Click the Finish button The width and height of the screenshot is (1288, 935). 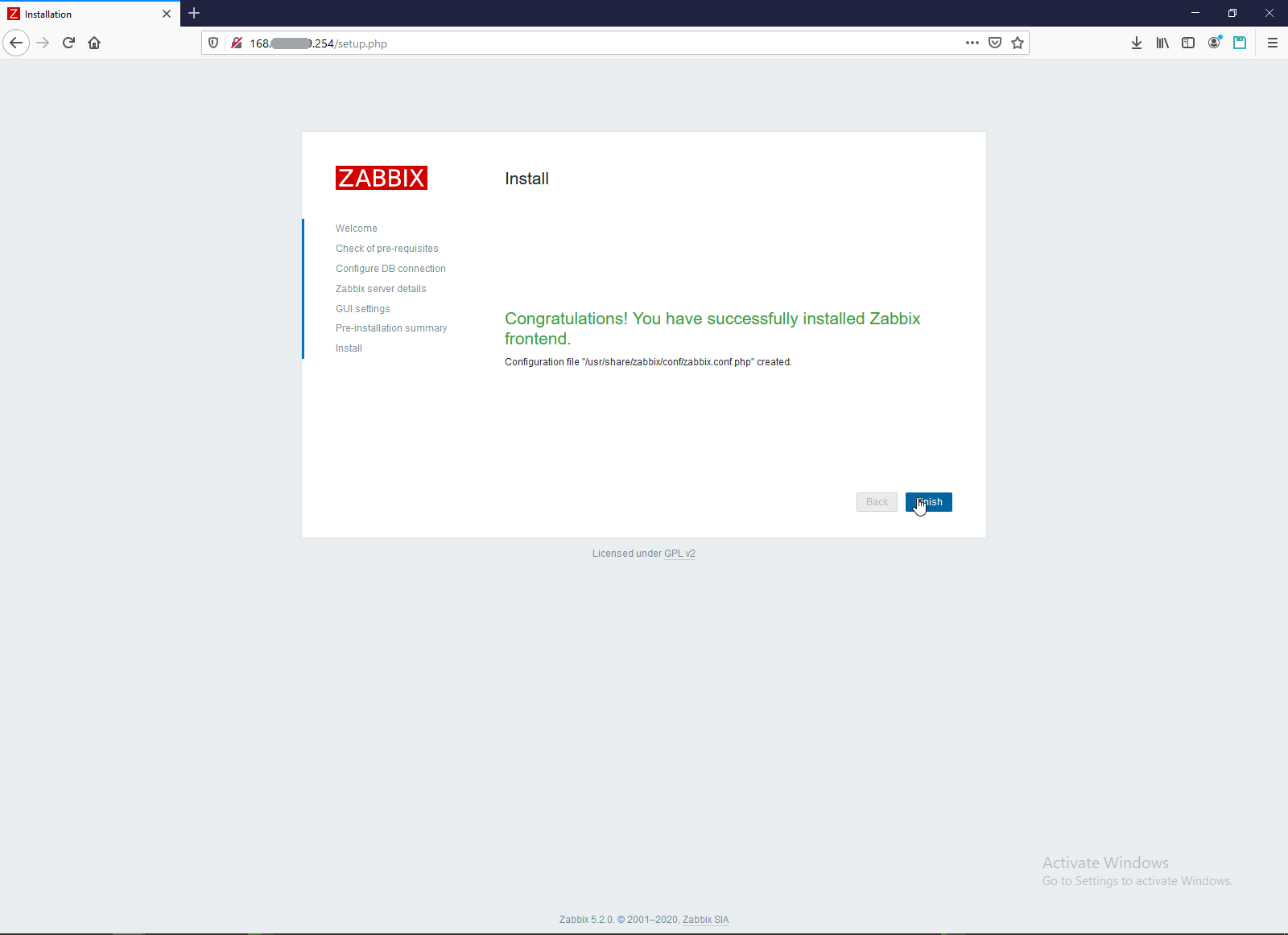click(x=928, y=502)
